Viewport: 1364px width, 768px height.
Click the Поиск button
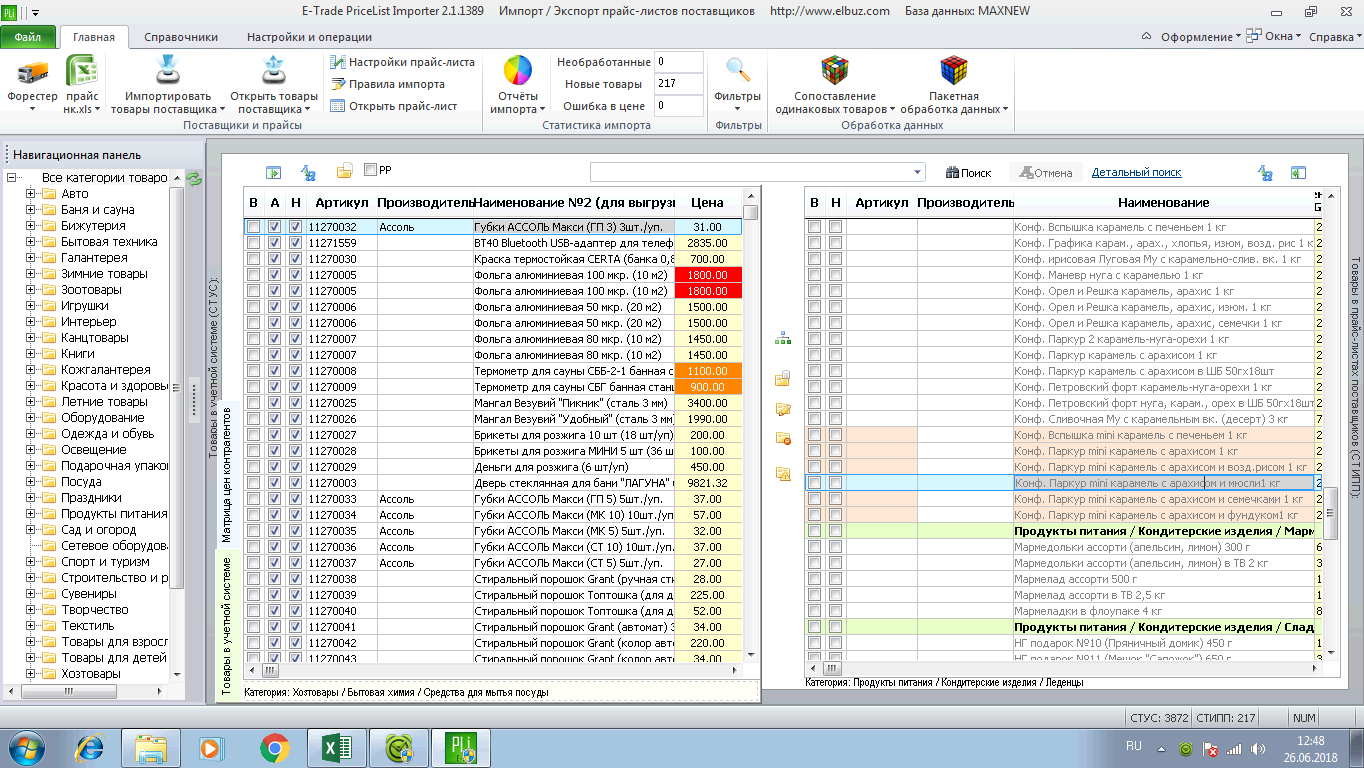click(969, 173)
